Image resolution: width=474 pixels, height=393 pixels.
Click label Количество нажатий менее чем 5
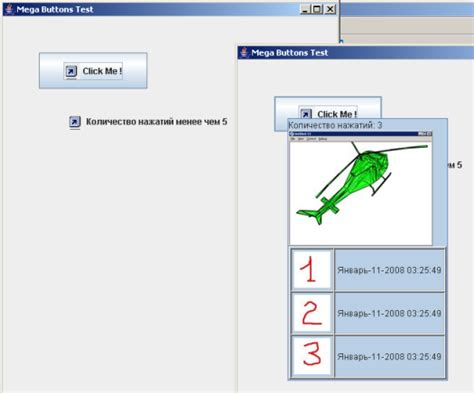157,122
